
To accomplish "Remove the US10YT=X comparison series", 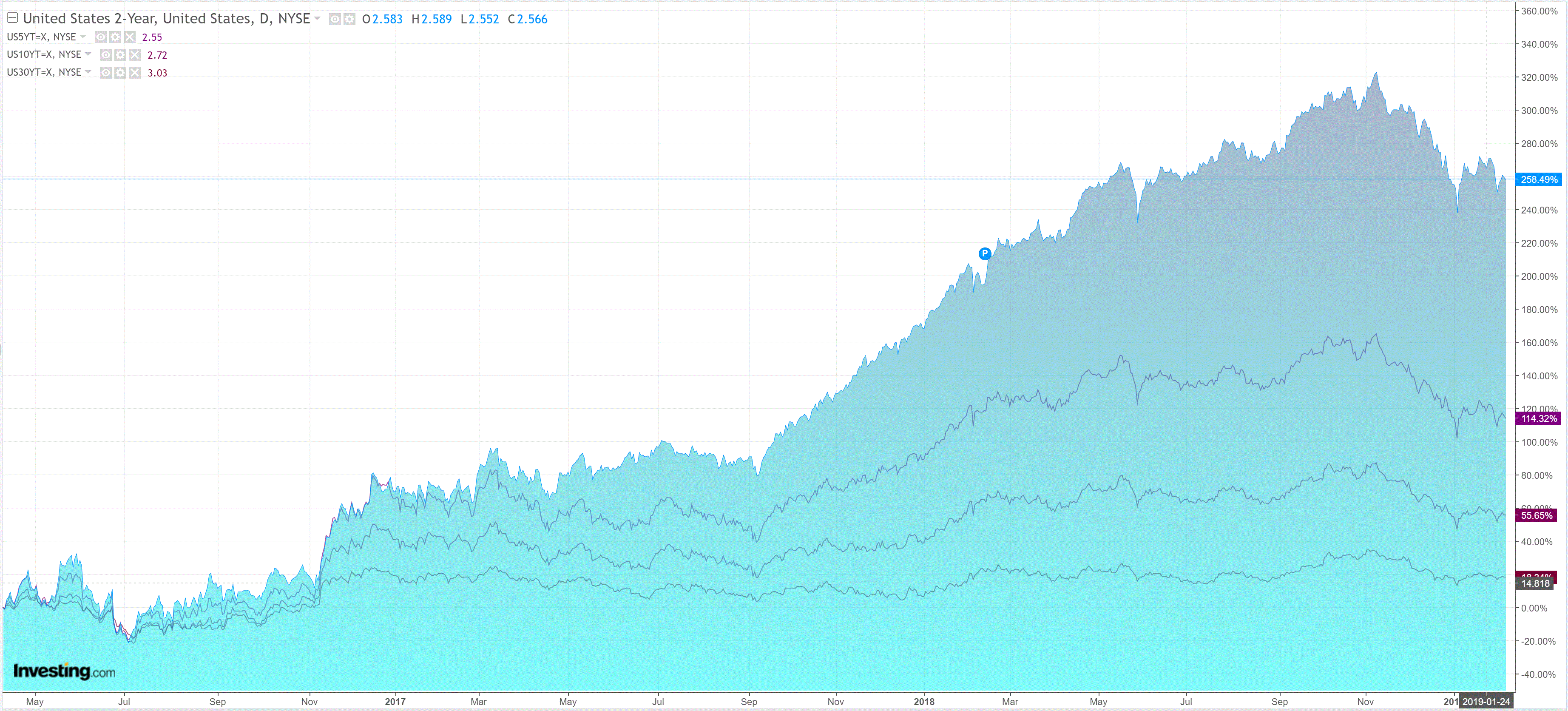I will [135, 55].
